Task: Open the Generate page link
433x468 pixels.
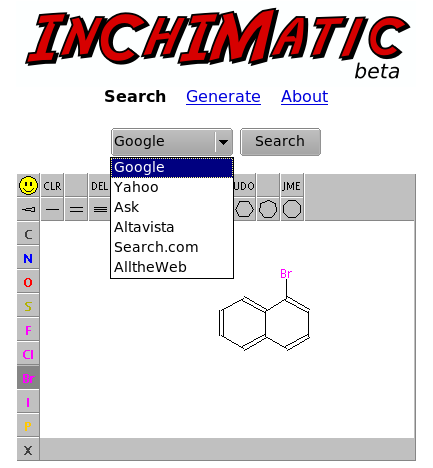Action: [x=223, y=97]
